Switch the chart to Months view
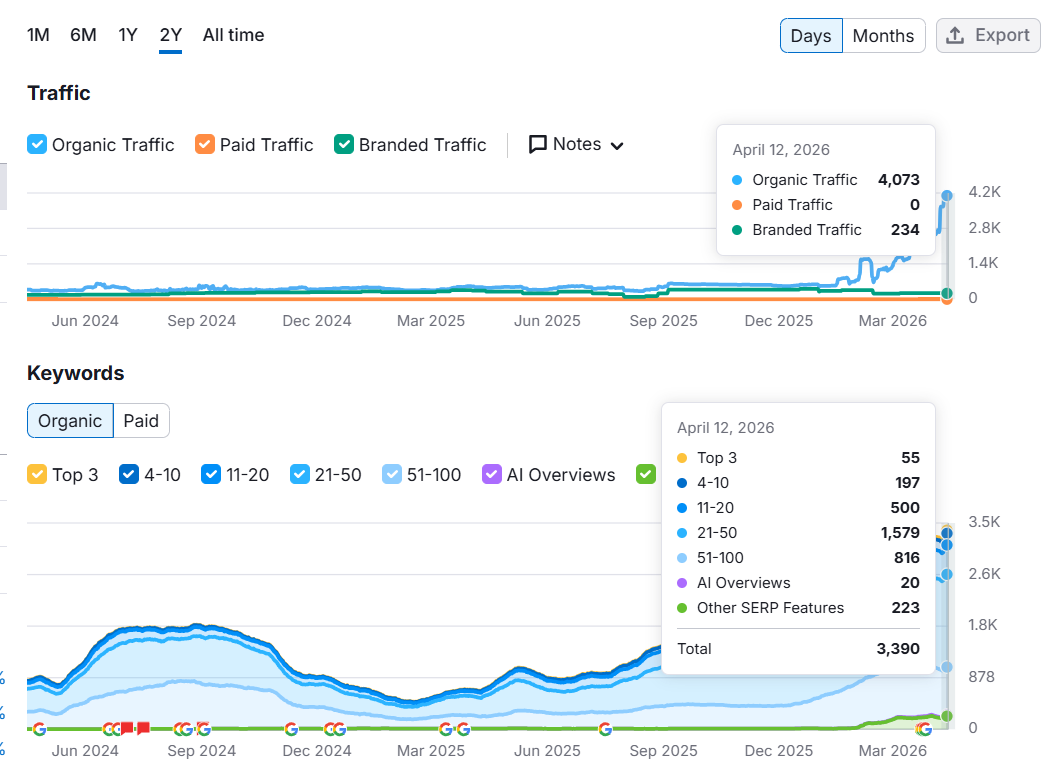Image resolution: width=1061 pixels, height=774 pixels. point(883,35)
